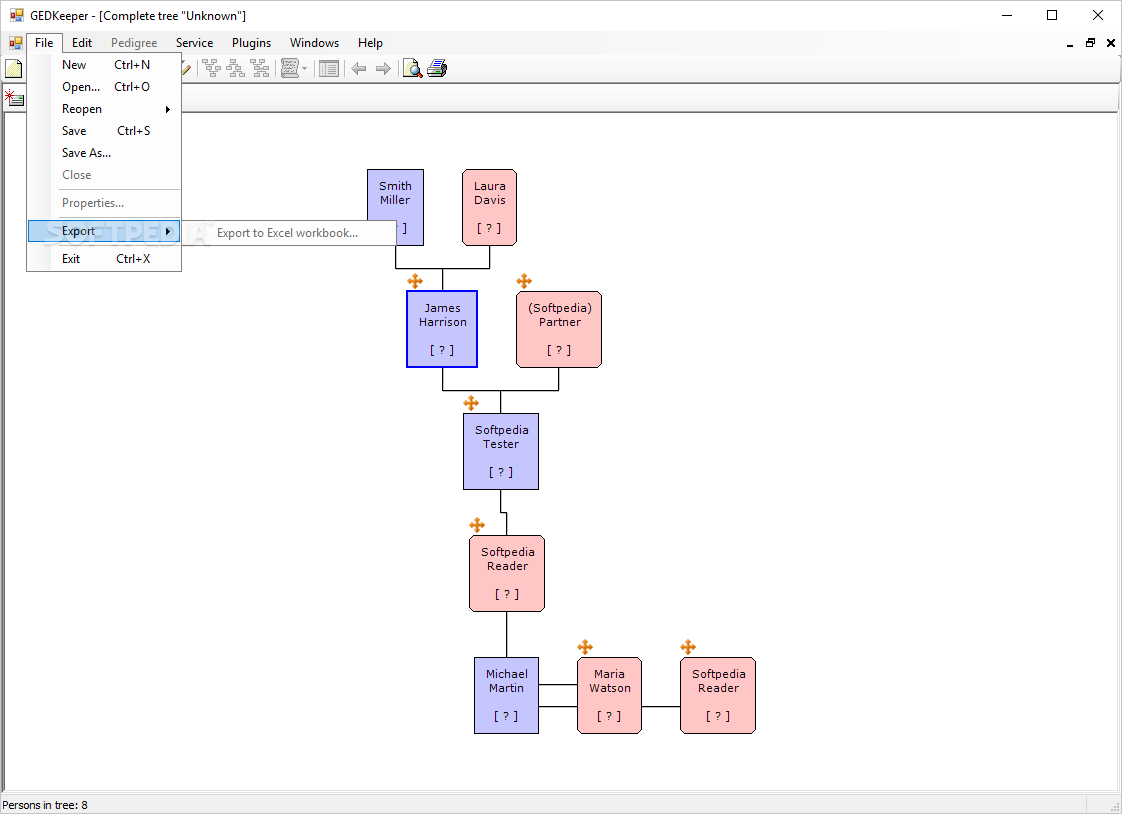This screenshot has height=814, width=1122.
Task: Open the Help menu
Action: [x=371, y=43]
